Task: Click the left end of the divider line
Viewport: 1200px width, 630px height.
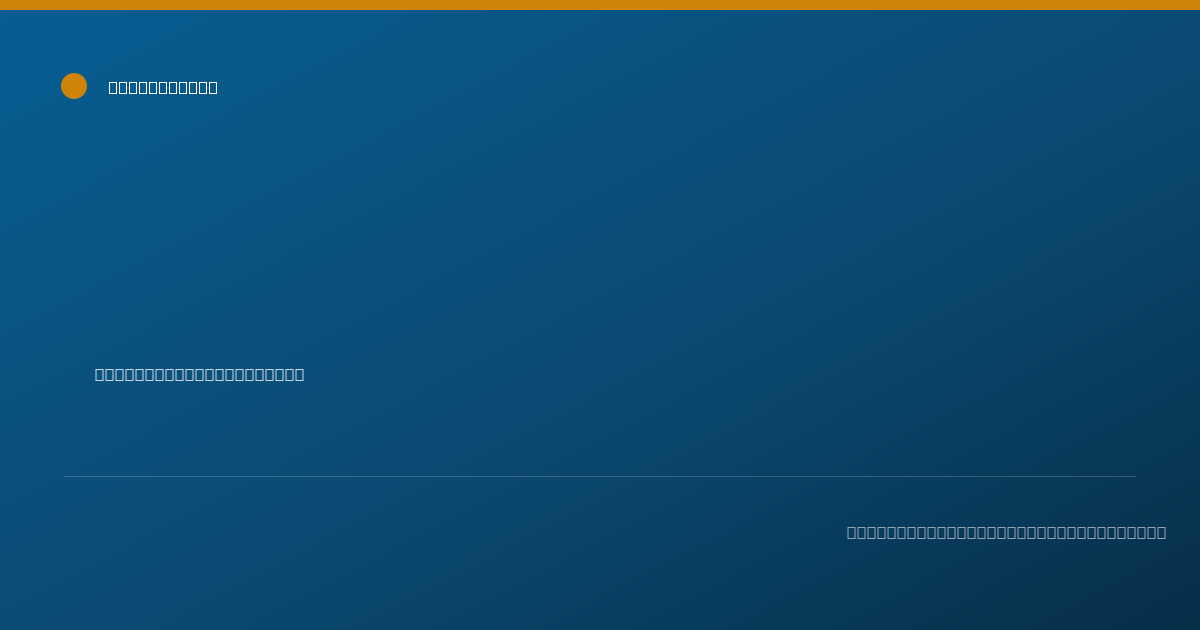Action: click(x=66, y=476)
